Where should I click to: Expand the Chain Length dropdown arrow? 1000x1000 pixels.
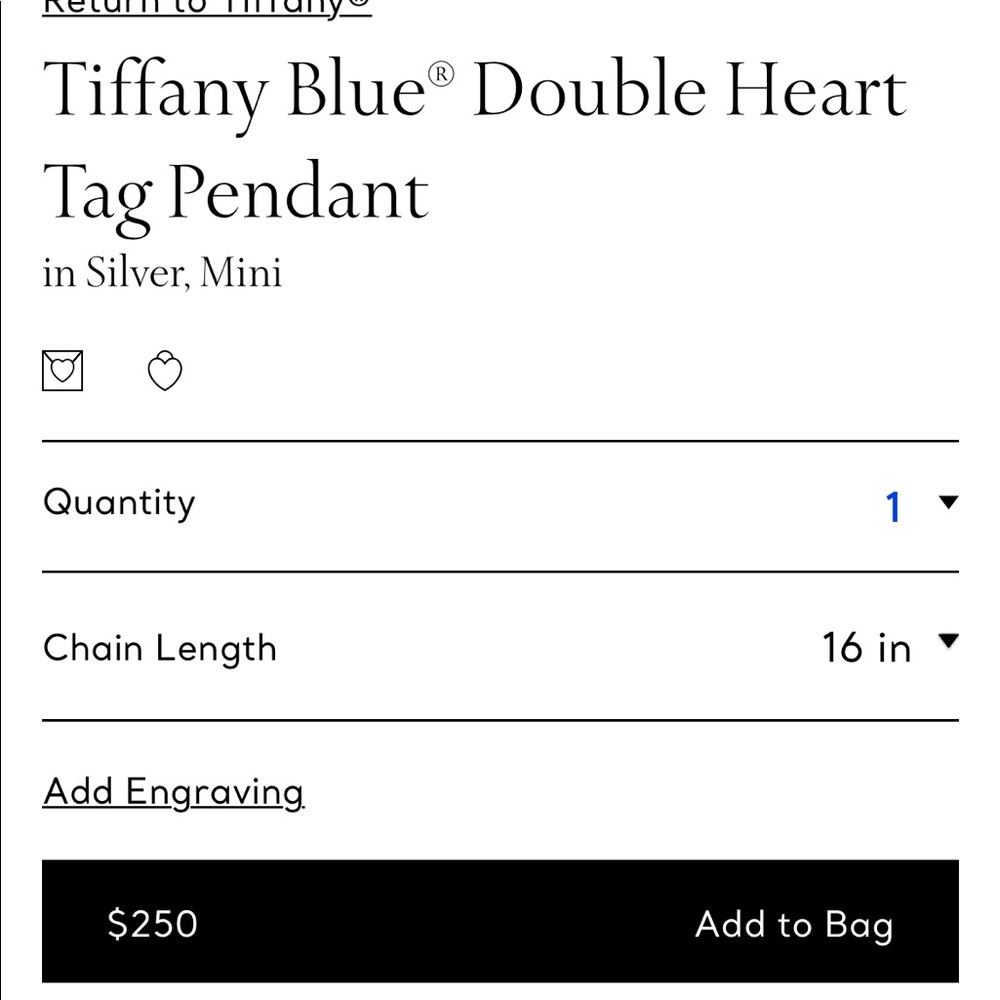pyautogui.click(x=948, y=640)
